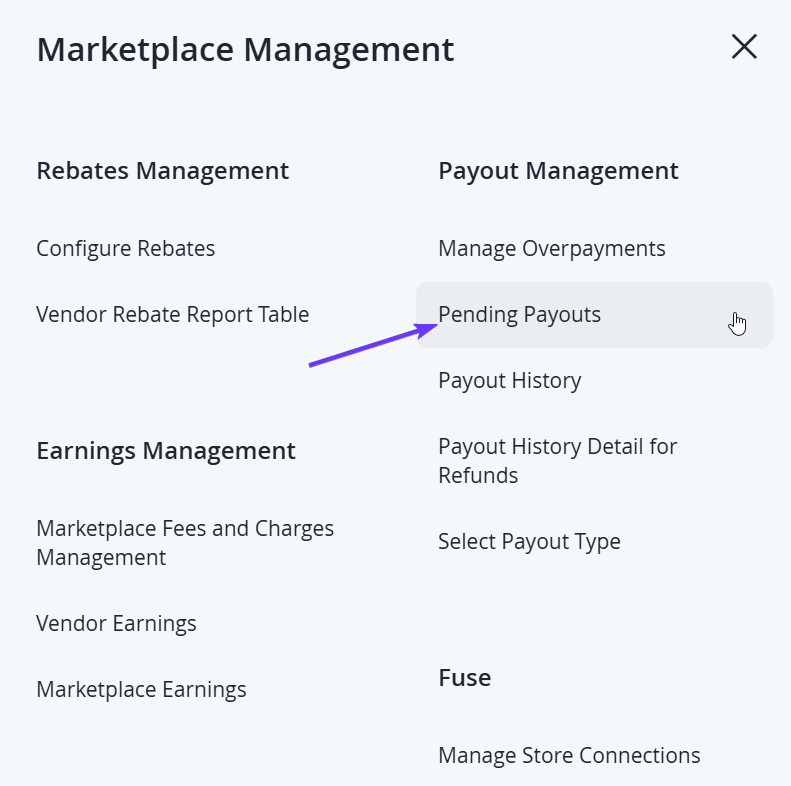
Task: Open Payout History Detail for Refunds
Action: tap(557, 461)
